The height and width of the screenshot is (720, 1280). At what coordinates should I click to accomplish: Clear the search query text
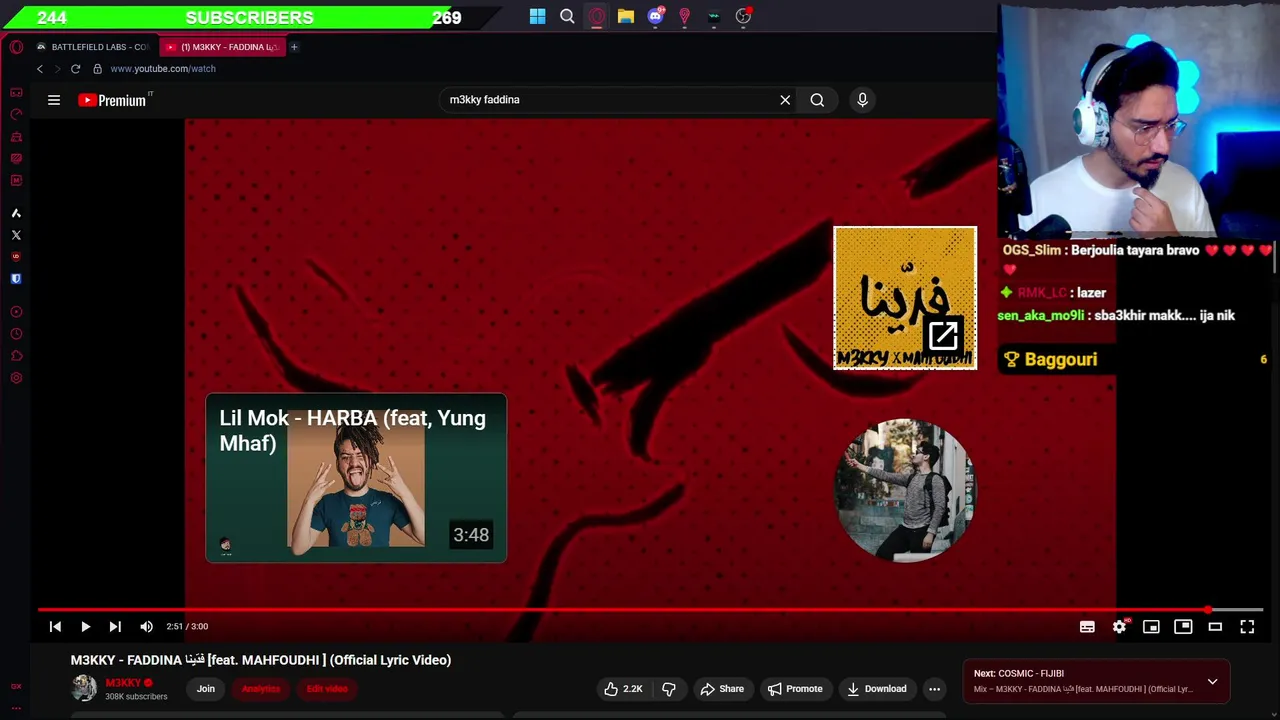pyautogui.click(x=785, y=100)
